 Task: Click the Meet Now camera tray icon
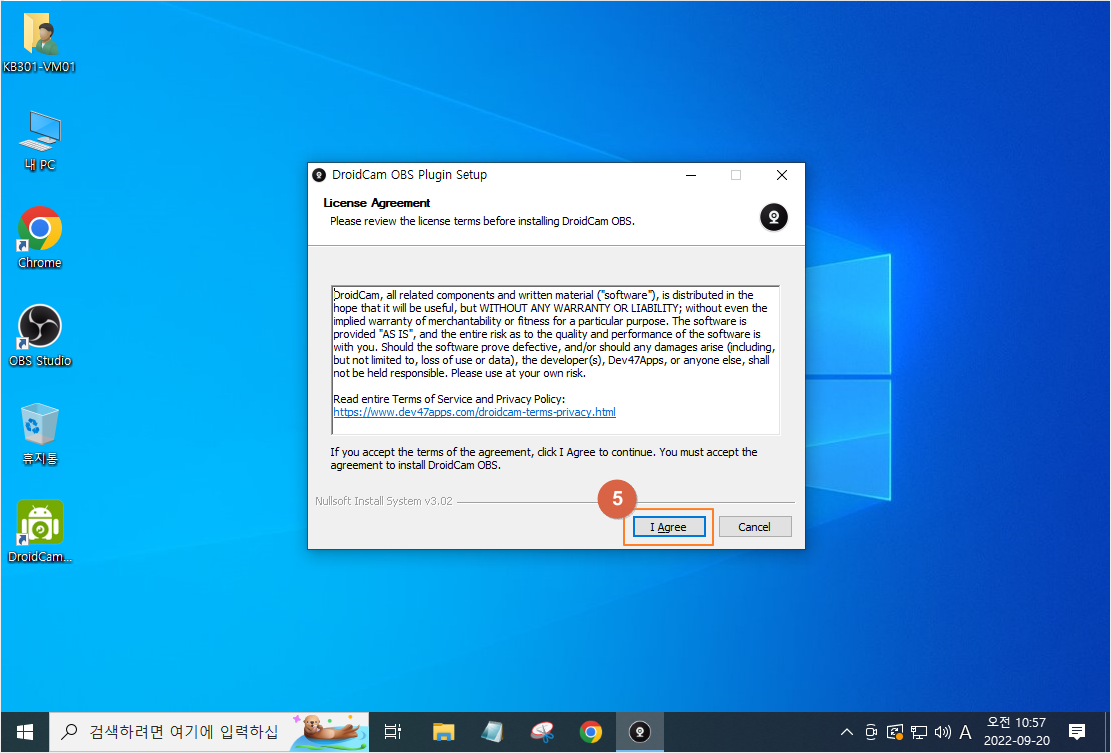(872, 732)
